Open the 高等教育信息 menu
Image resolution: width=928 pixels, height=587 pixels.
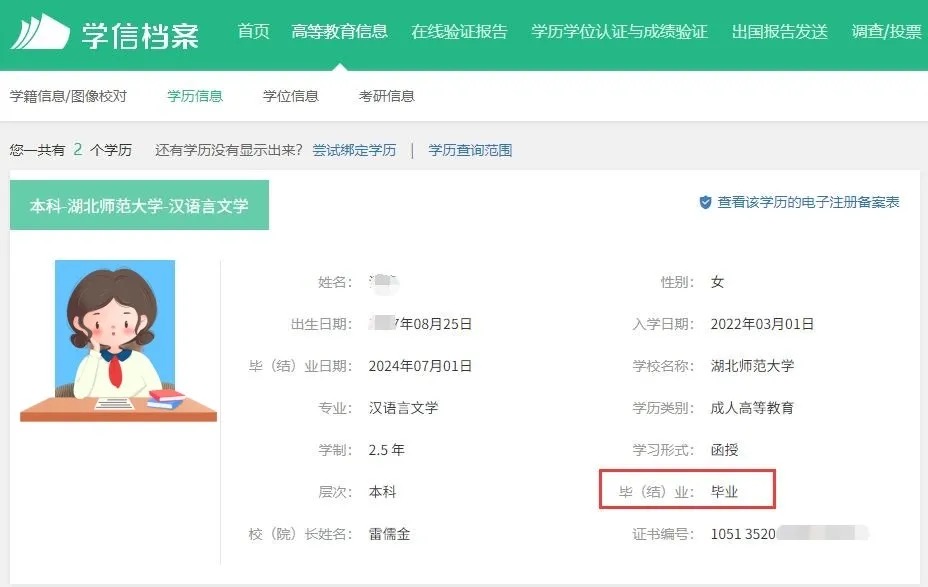tap(339, 31)
